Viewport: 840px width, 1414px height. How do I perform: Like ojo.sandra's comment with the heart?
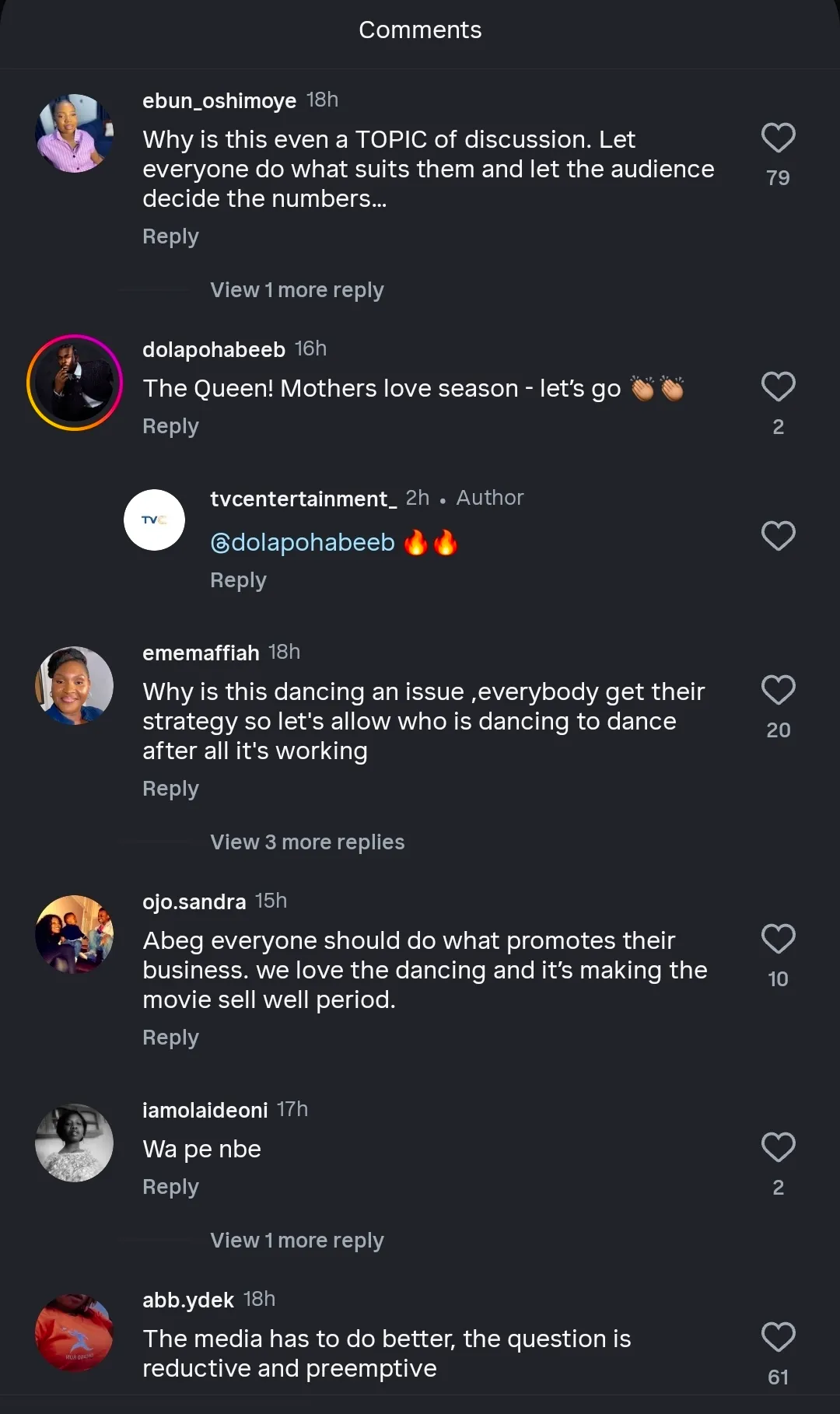[x=778, y=940]
